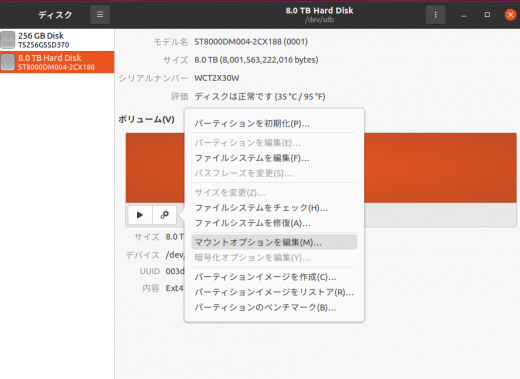The height and width of the screenshot is (379, 520).
Task: Click the TS256GSSD370 label in the sidebar
Action: click(44, 45)
